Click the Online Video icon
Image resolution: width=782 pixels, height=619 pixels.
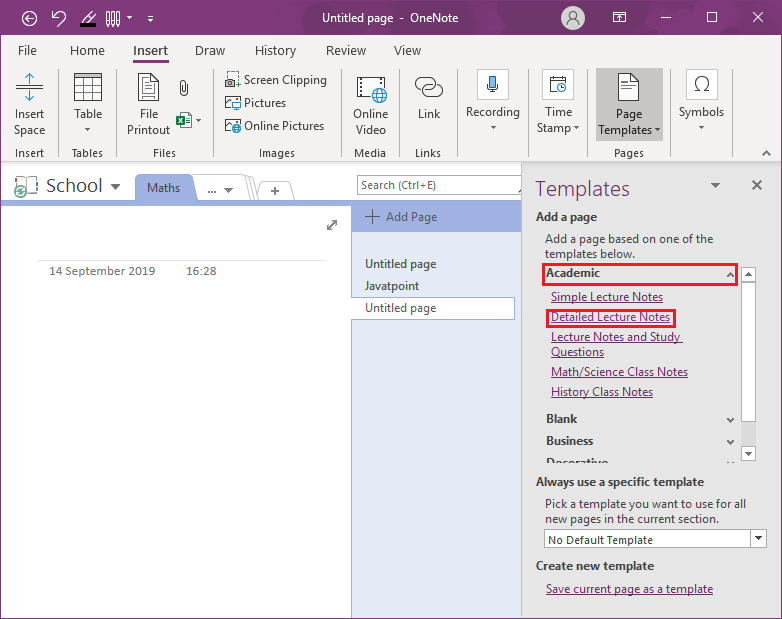coord(372,88)
